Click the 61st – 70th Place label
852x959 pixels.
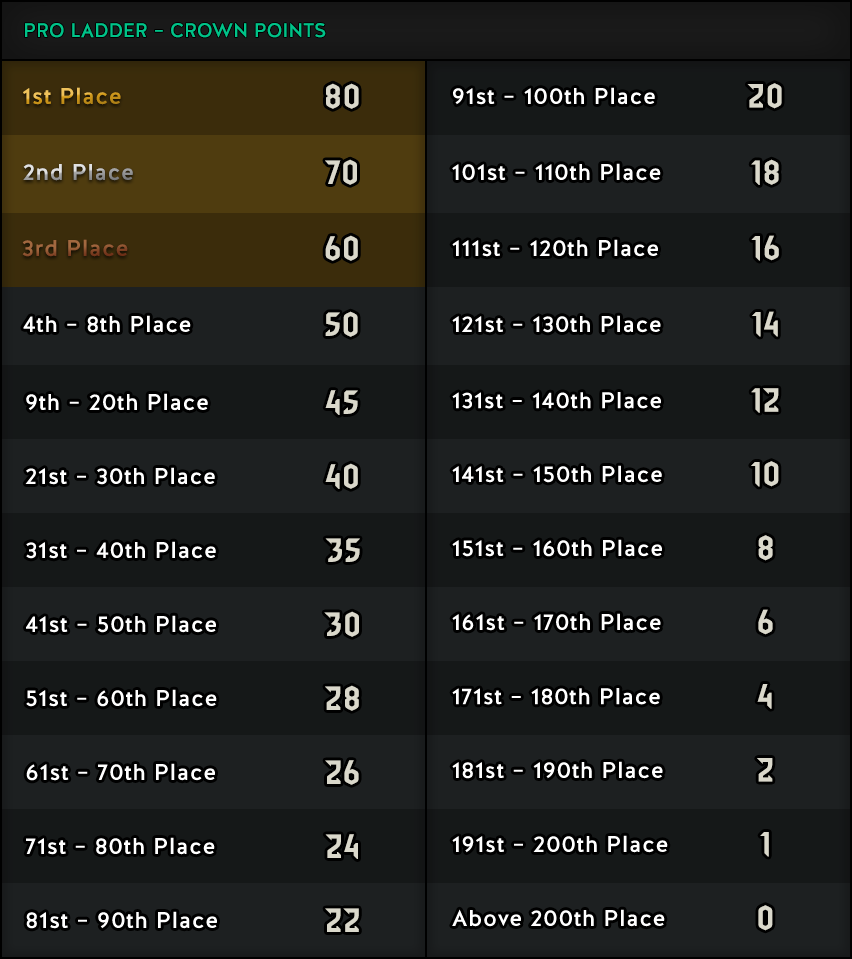pyautogui.click(x=120, y=772)
